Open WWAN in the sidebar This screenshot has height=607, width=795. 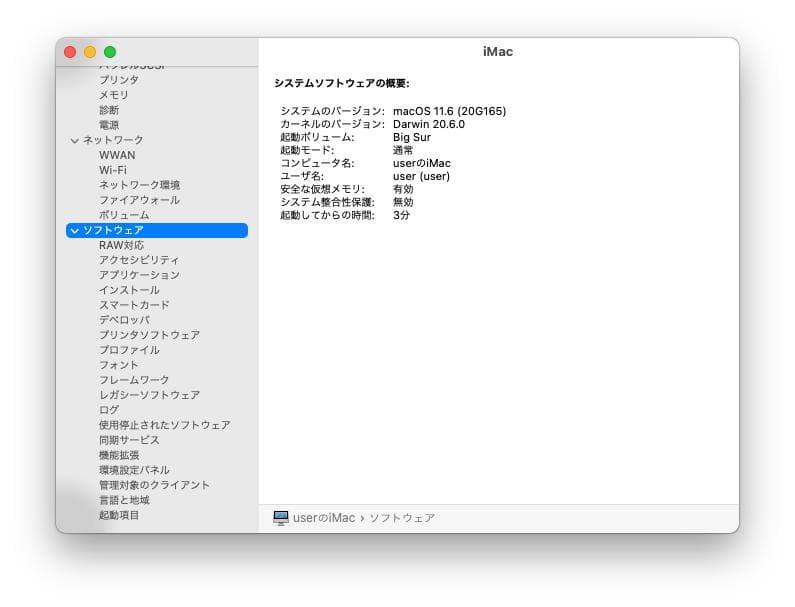tap(117, 155)
